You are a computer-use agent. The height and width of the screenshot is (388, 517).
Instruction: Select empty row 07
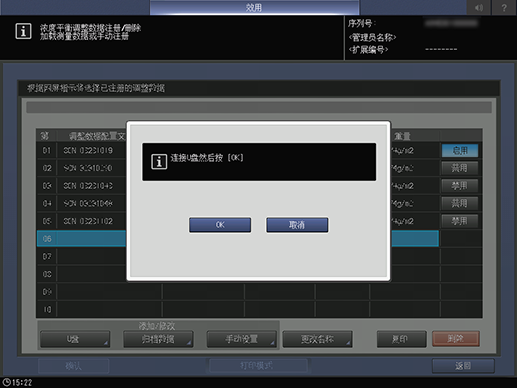[x=237, y=256]
